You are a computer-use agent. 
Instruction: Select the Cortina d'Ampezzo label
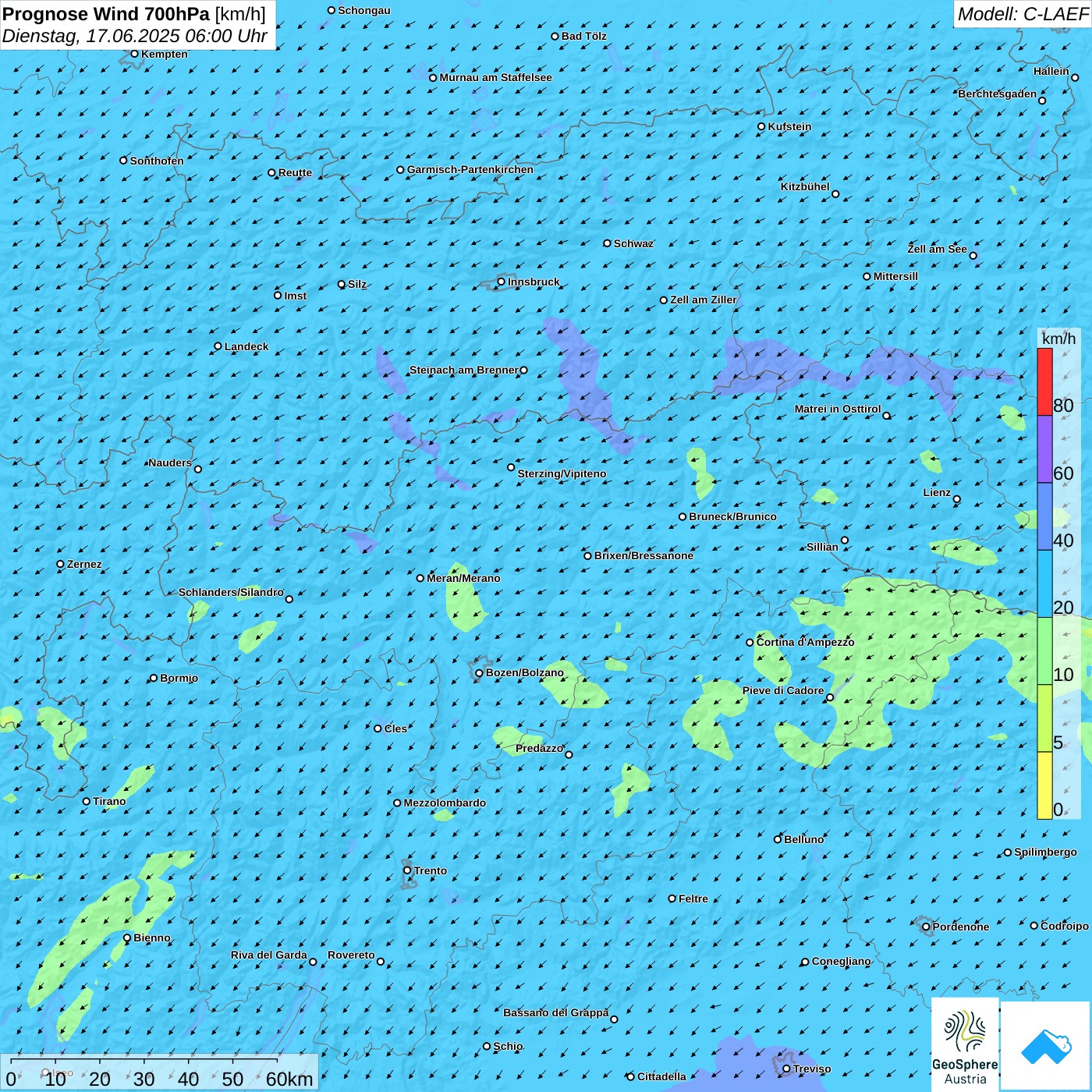(805, 642)
